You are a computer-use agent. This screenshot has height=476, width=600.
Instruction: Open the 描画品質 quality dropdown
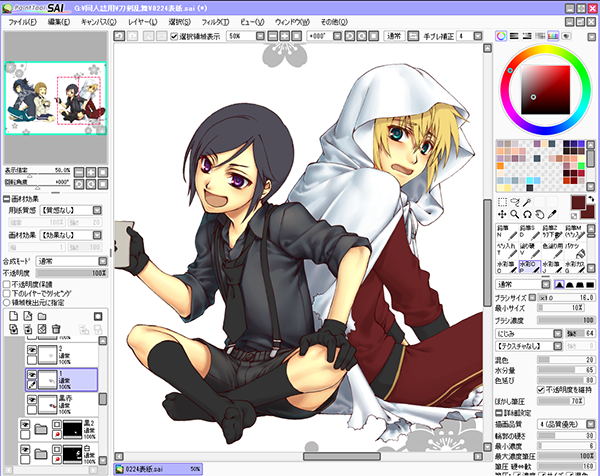[x=590, y=424]
